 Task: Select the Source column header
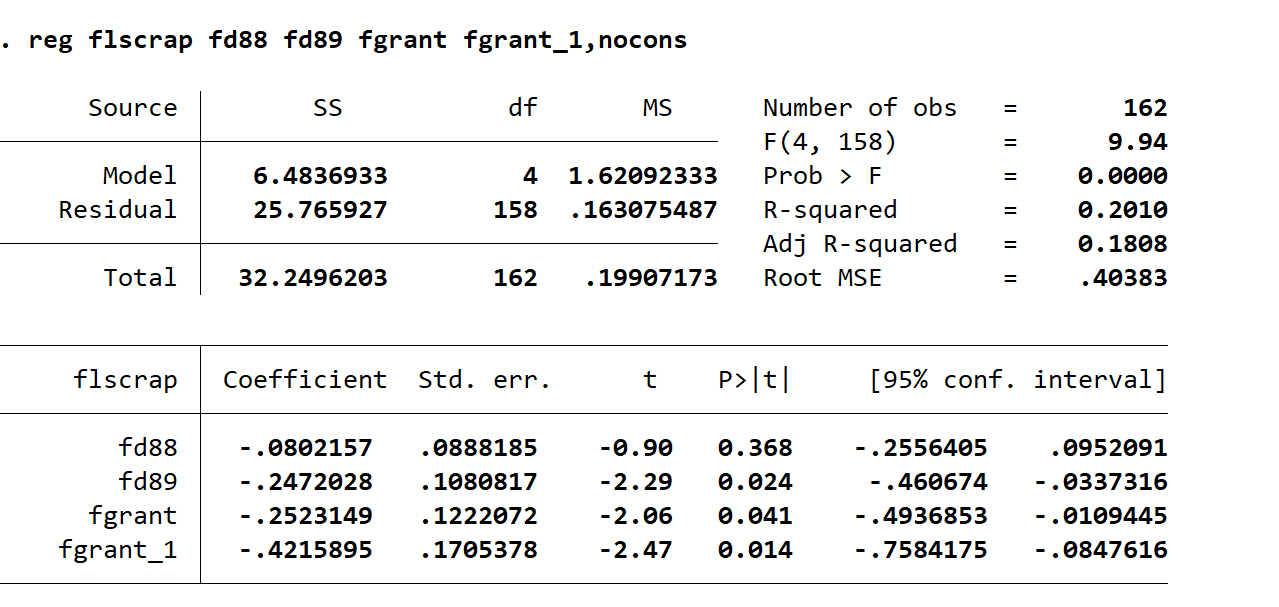pyautogui.click(x=133, y=108)
